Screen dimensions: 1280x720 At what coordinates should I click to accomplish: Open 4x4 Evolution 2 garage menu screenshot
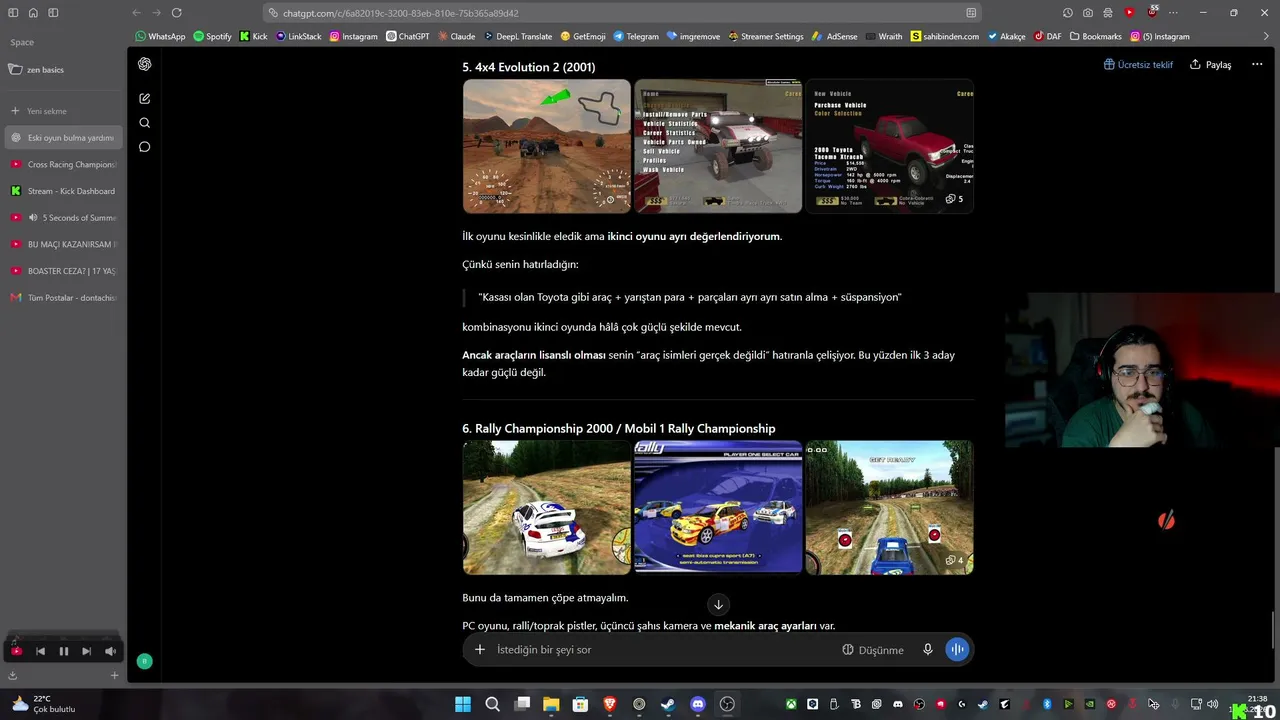[718, 146]
